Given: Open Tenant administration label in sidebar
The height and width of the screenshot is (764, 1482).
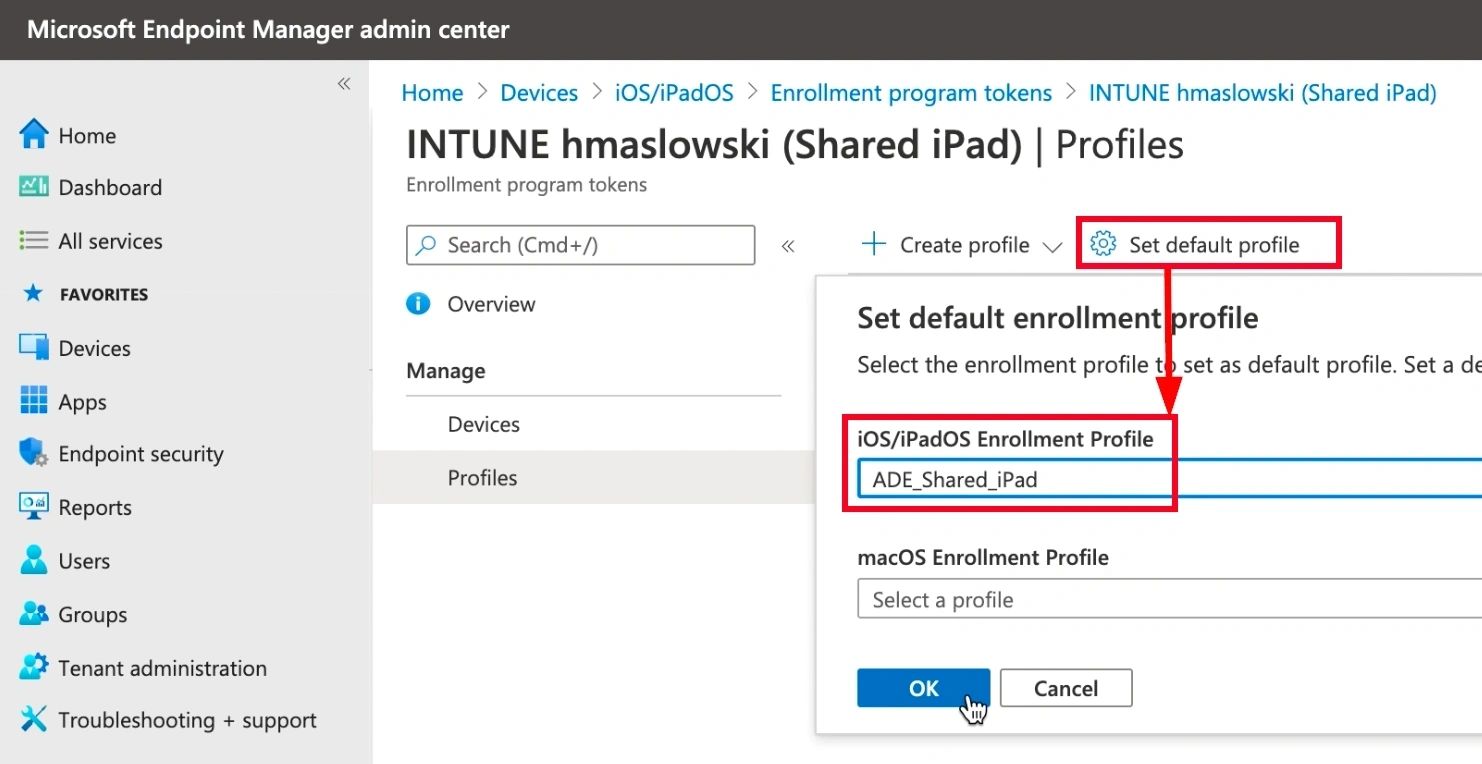Looking at the screenshot, I should click(162, 668).
